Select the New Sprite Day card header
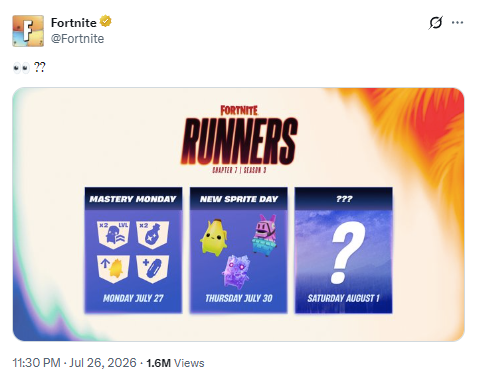Image resolution: width=477 pixels, height=381 pixels. [x=239, y=199]
